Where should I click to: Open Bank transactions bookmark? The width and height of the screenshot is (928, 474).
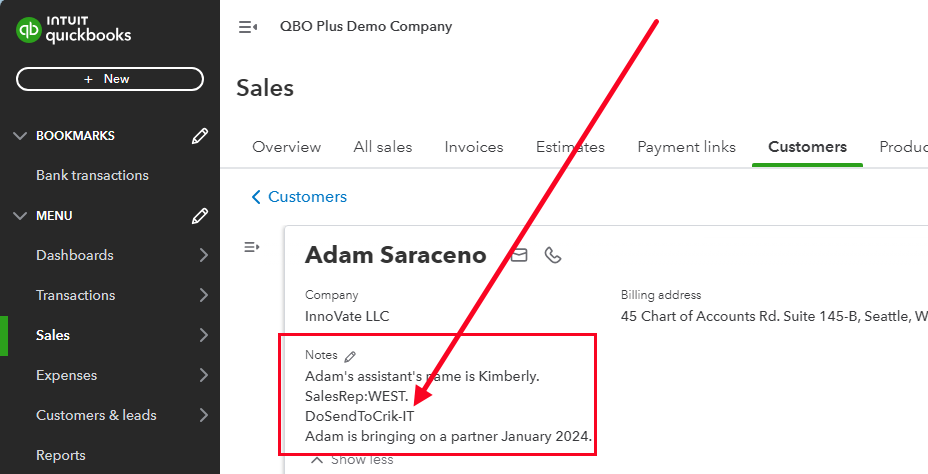coord(92,175)
